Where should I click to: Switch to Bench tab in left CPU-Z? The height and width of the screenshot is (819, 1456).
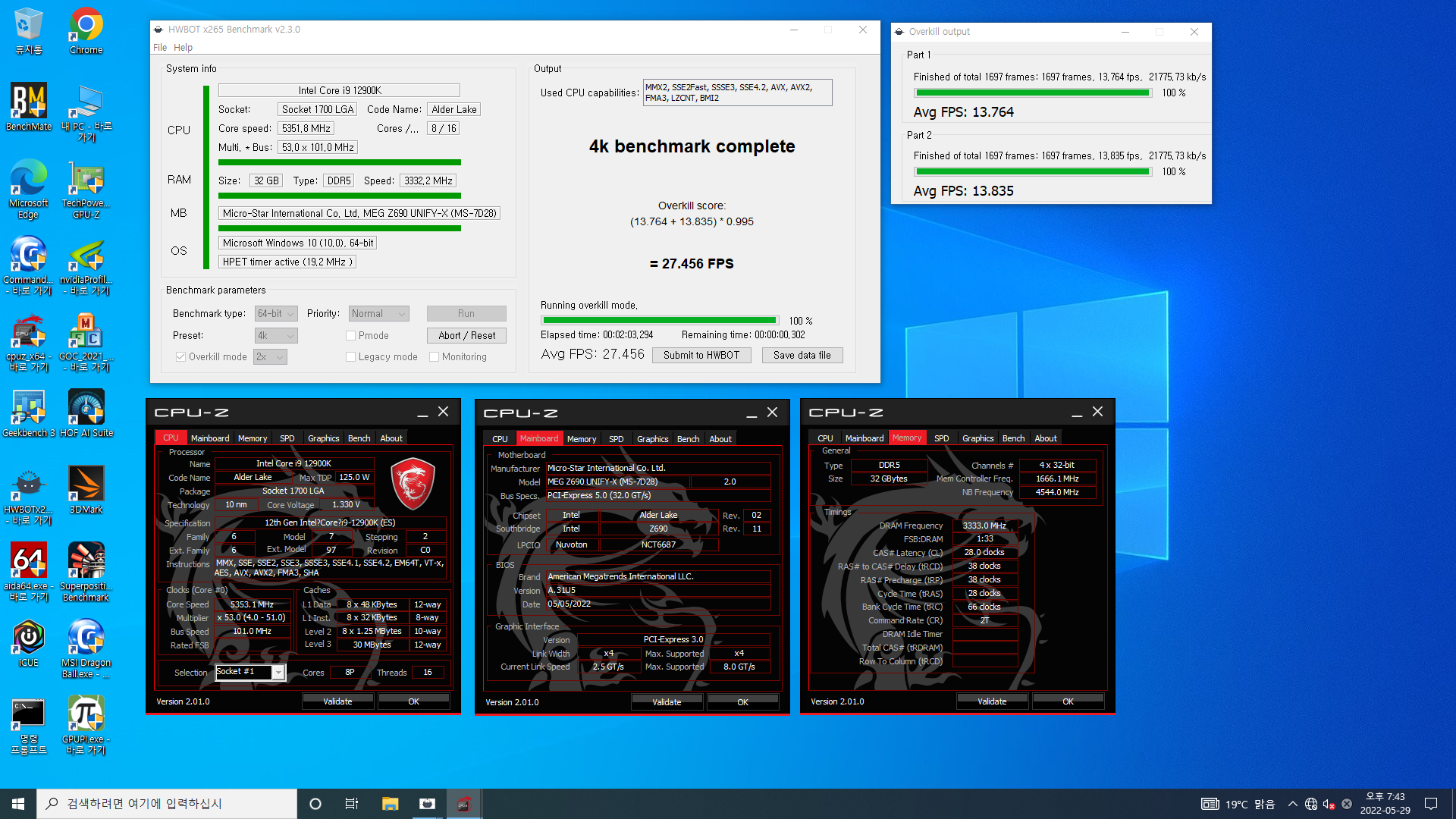click(x=359, y=438)
